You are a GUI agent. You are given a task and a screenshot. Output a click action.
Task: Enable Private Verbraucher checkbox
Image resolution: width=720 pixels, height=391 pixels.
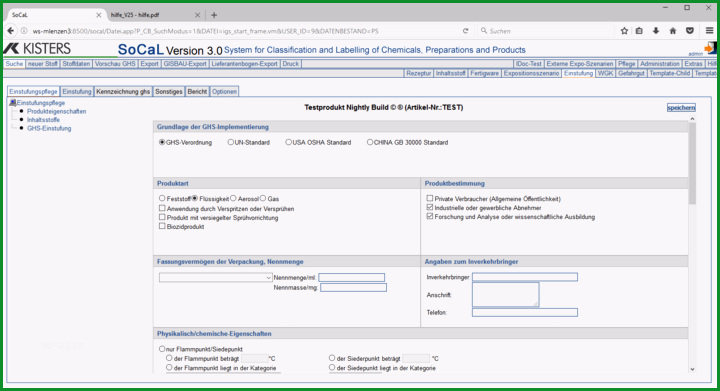coord(430,198)
